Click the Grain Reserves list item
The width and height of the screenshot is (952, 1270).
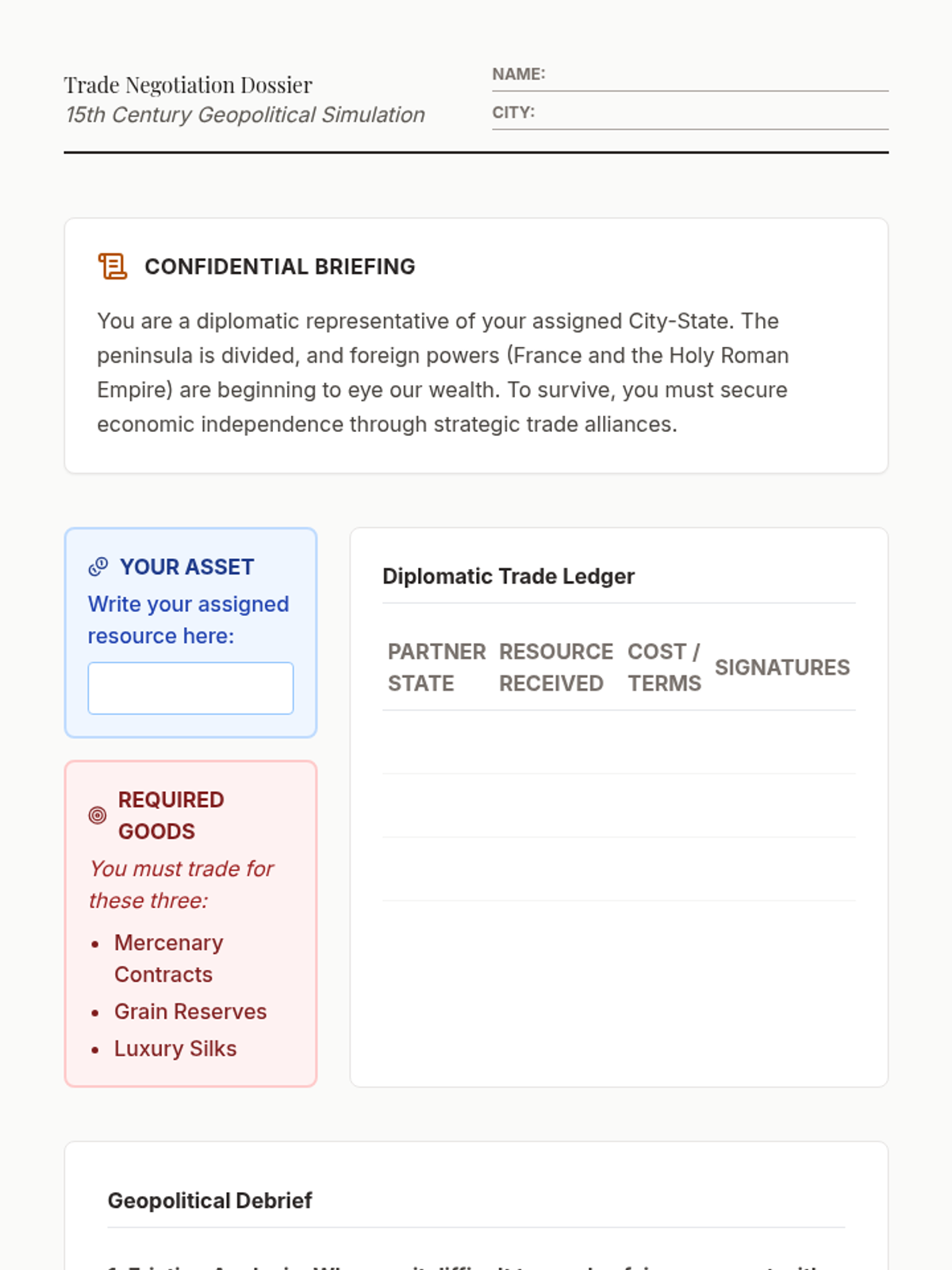pos(190,1012)
